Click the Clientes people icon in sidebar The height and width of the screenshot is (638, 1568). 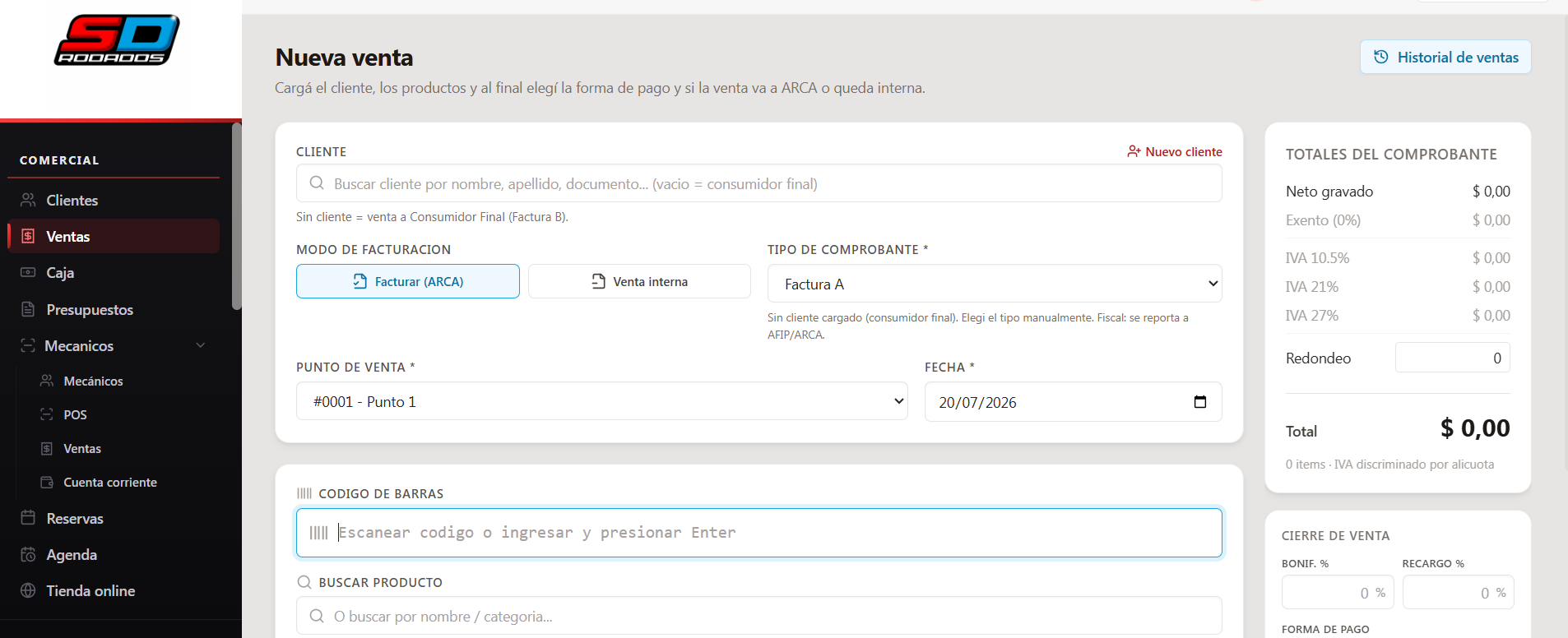click(28, 200)
